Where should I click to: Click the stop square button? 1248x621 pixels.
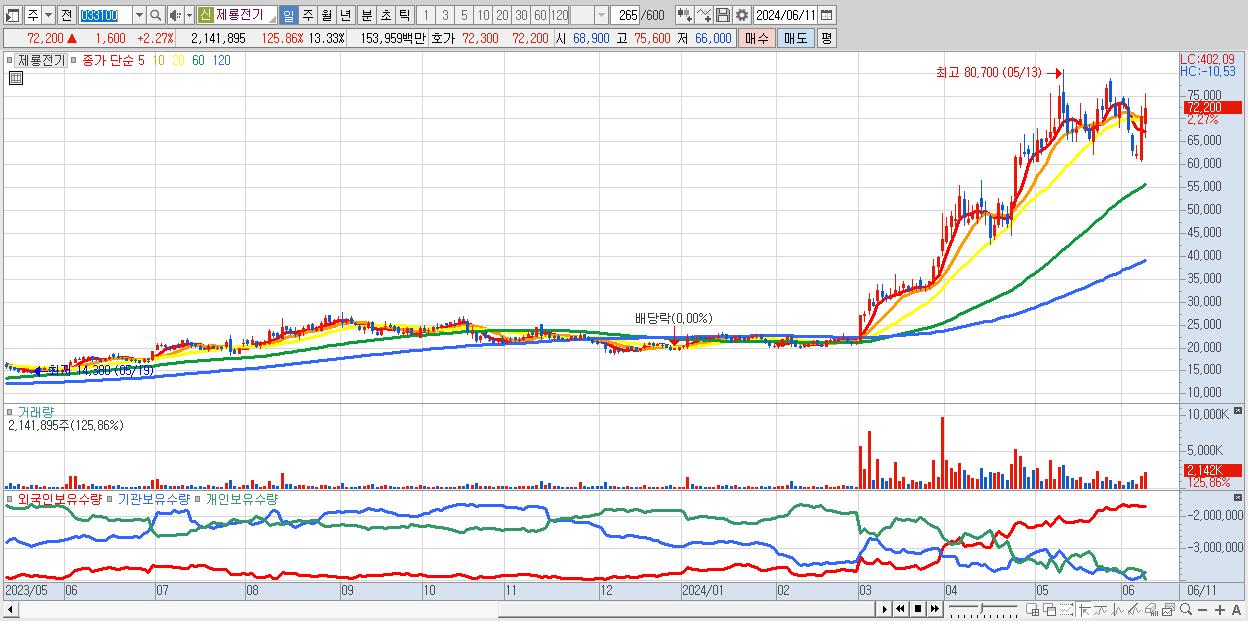pos(917,609)
